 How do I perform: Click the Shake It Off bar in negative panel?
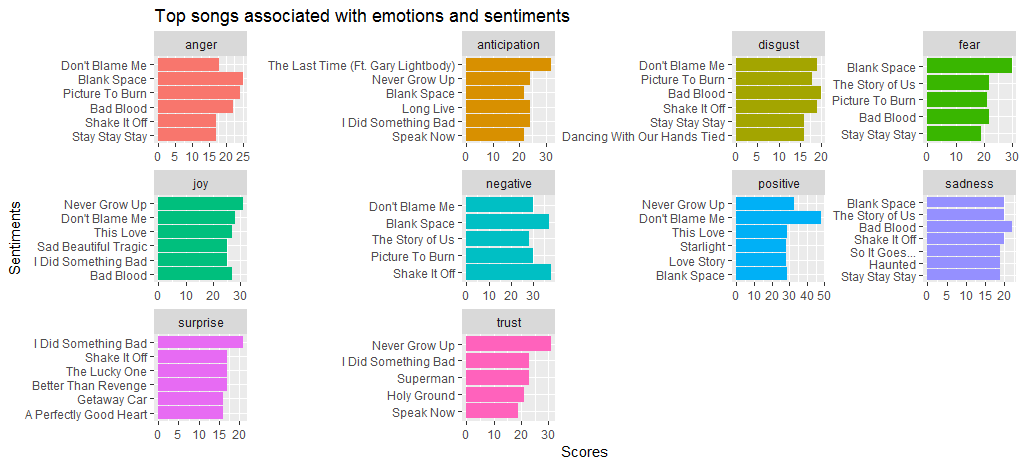coord(508,273)
